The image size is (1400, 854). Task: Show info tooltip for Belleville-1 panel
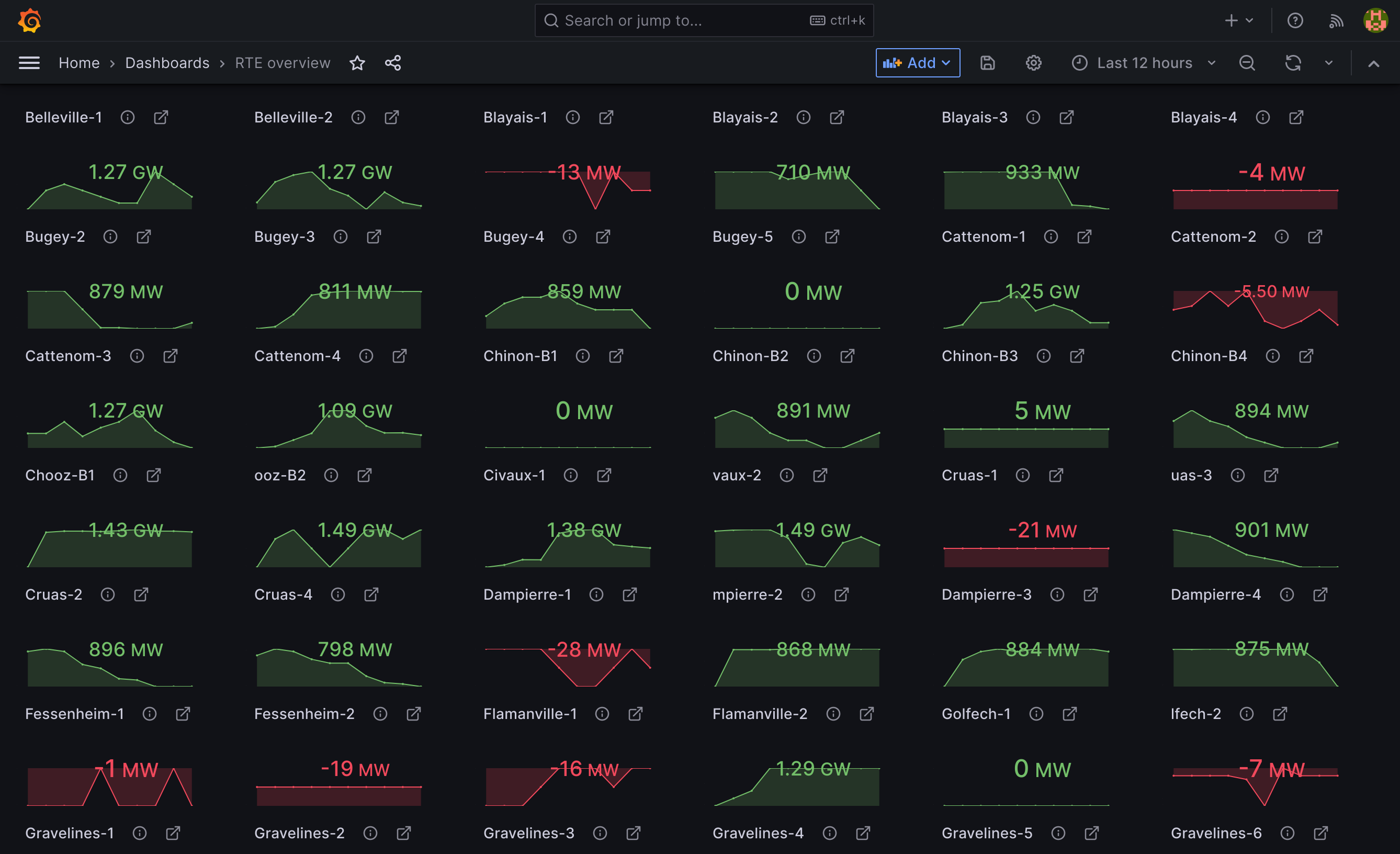[127, 117]
